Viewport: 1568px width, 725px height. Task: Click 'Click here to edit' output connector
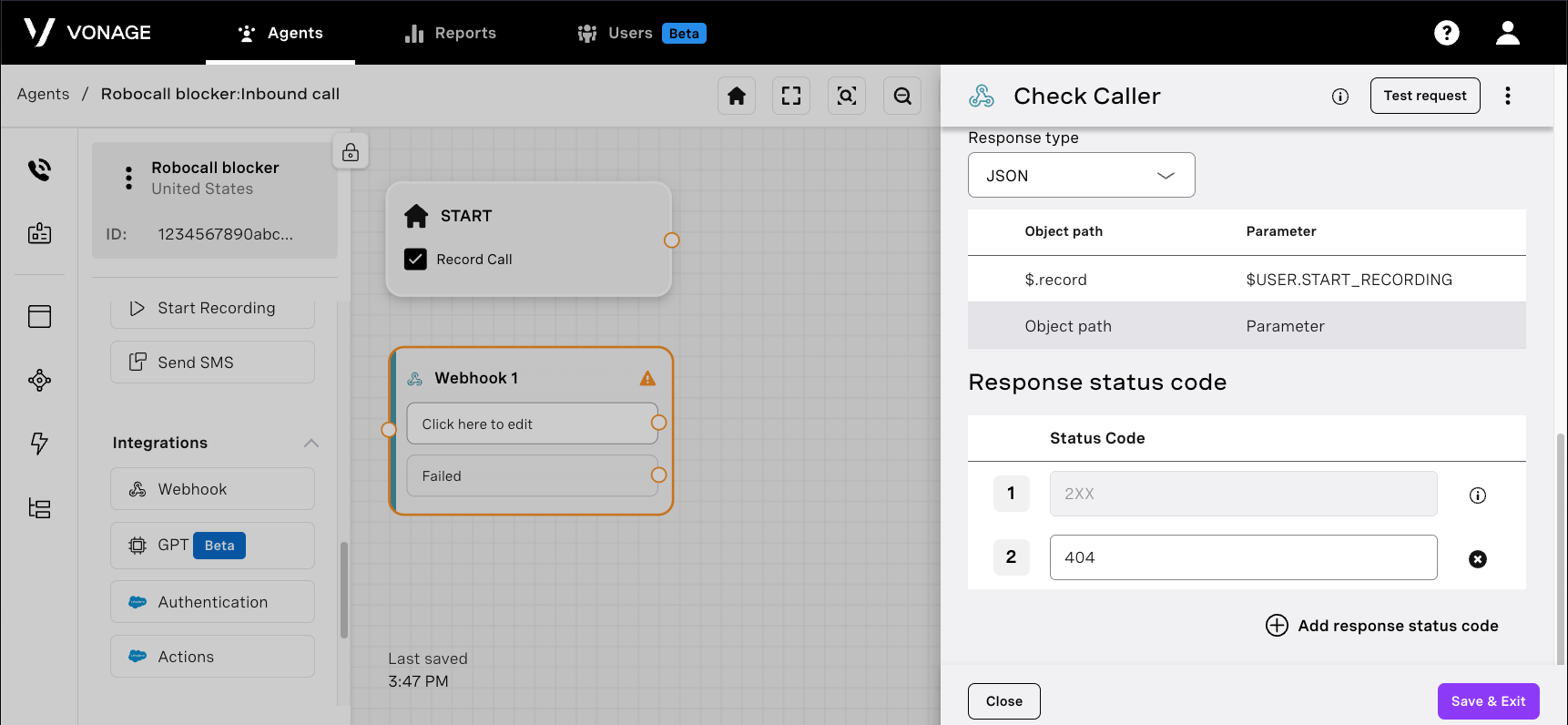click(x=659, y=423)
